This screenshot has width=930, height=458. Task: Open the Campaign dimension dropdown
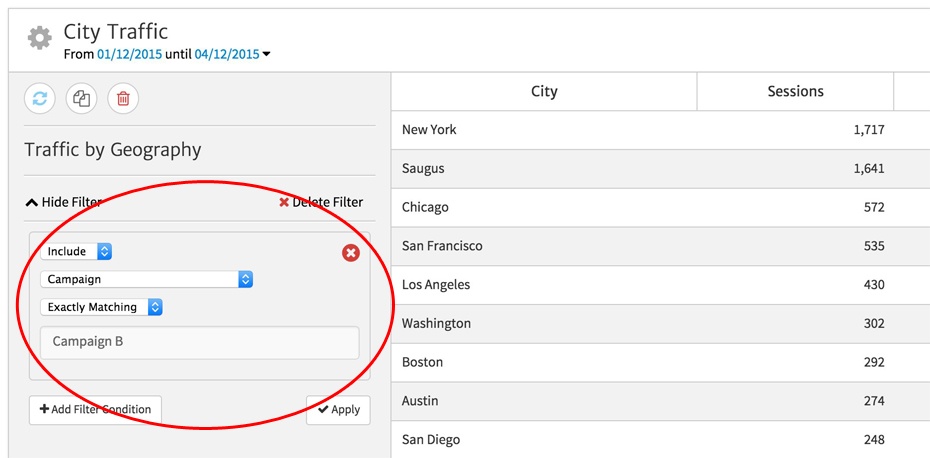click(146, 280)
